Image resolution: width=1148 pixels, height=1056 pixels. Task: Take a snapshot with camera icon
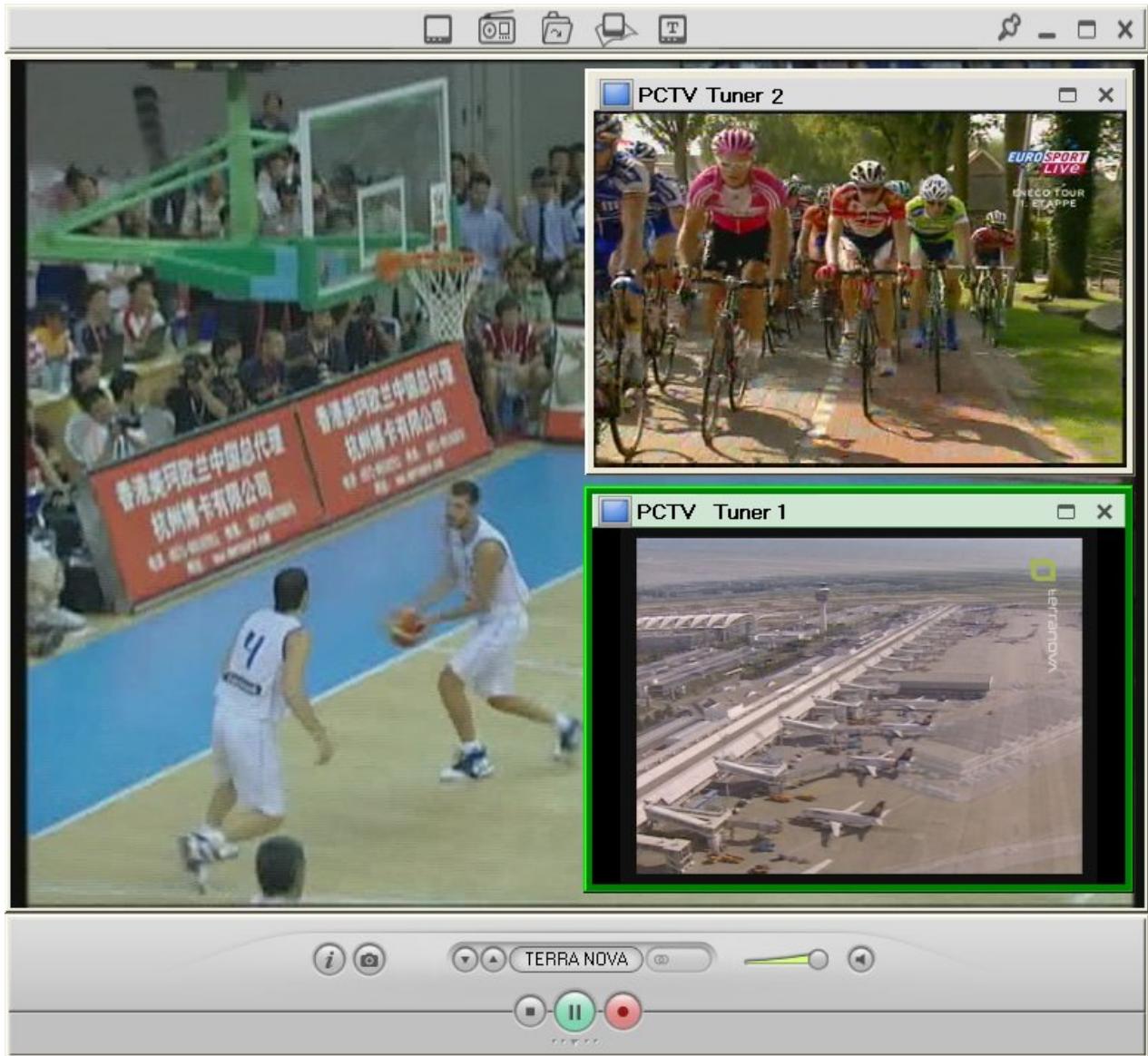click(369, 959)
